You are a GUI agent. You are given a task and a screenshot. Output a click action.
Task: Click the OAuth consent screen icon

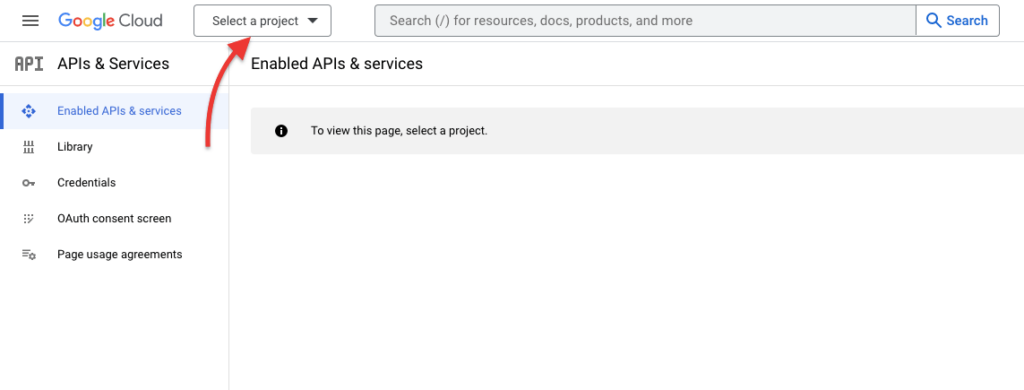click(x=28, y=219)
